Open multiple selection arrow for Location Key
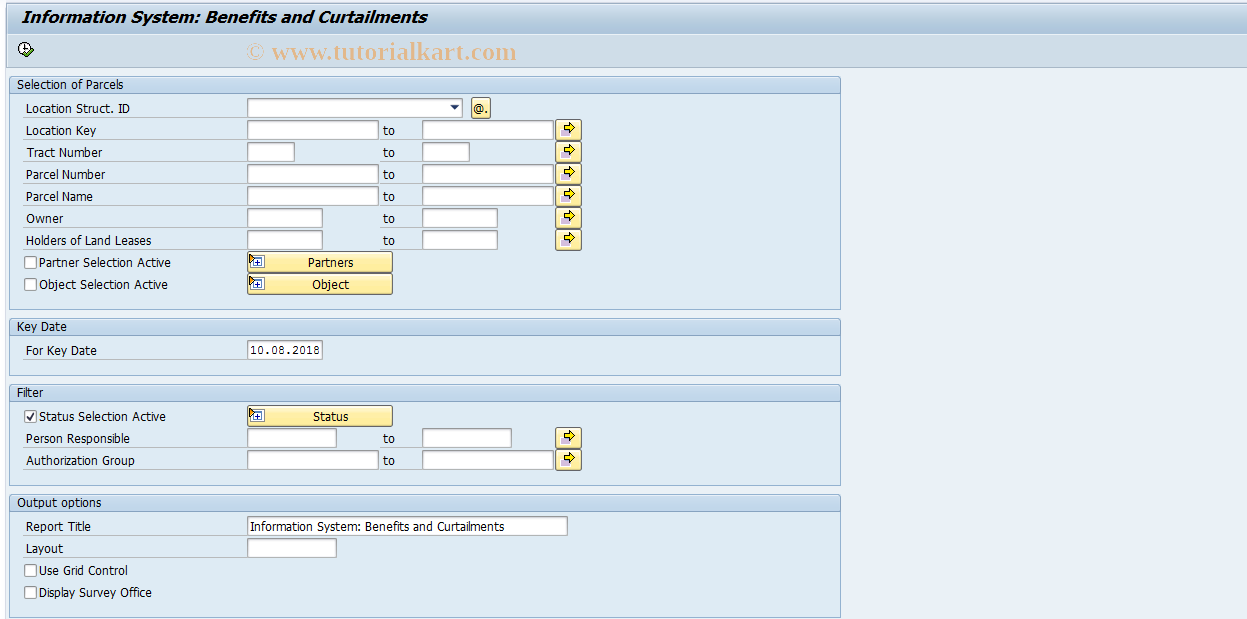Viewport: 1247px width, 619px height. [x=569, y=130]
